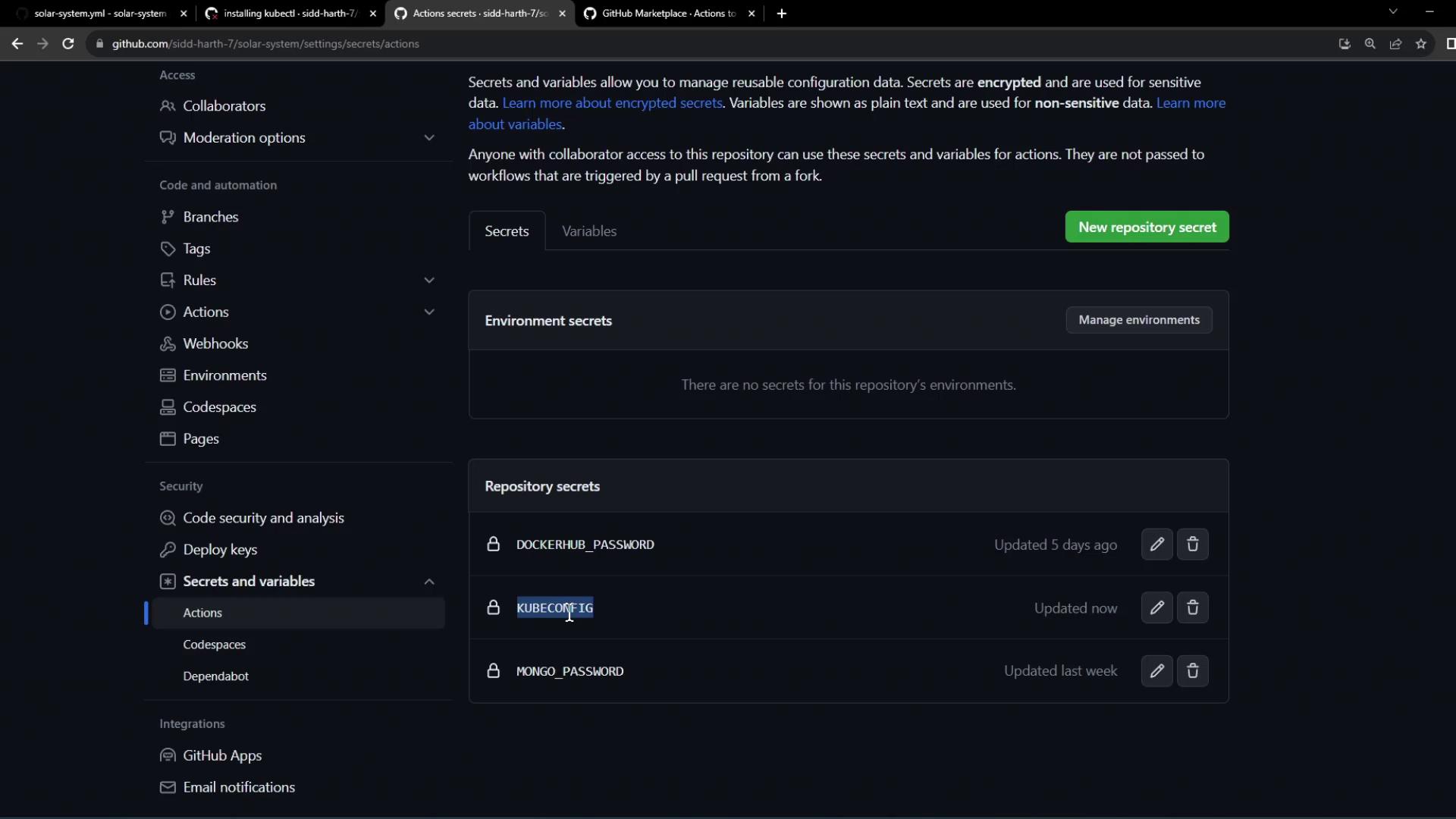The height and width of the screenshot is (819, 1456).
Task: Click the browser zoom magnifier icon
Action: [1370, 44]
